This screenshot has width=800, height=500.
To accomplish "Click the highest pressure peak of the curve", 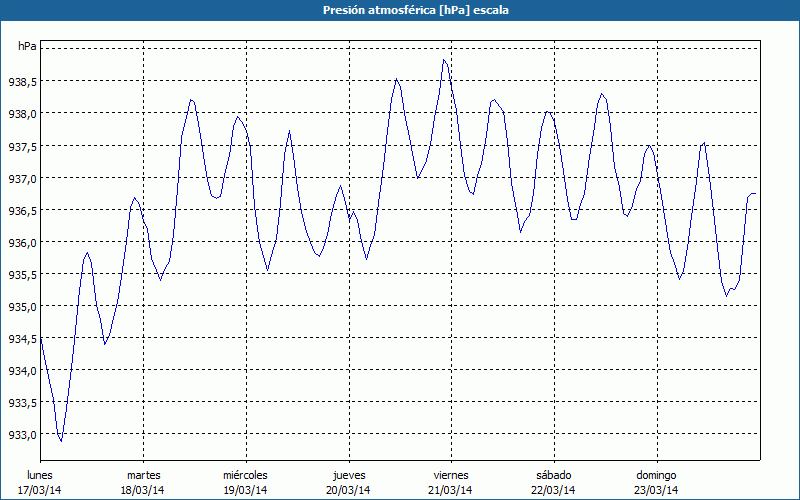I will click(444, 60).
